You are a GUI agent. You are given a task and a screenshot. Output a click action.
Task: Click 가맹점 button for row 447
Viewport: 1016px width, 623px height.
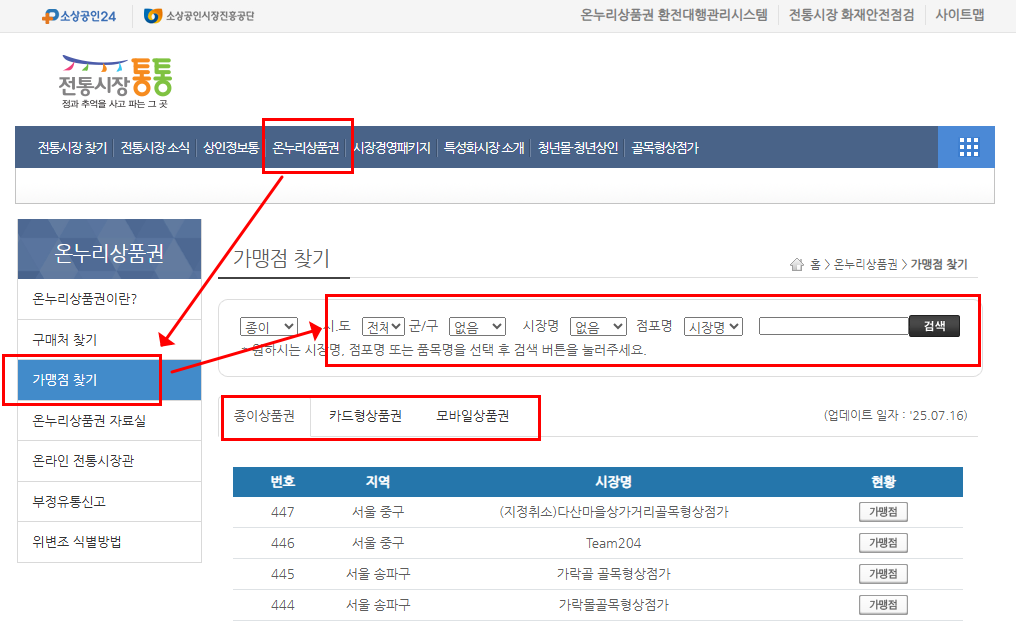click(883, 512)
